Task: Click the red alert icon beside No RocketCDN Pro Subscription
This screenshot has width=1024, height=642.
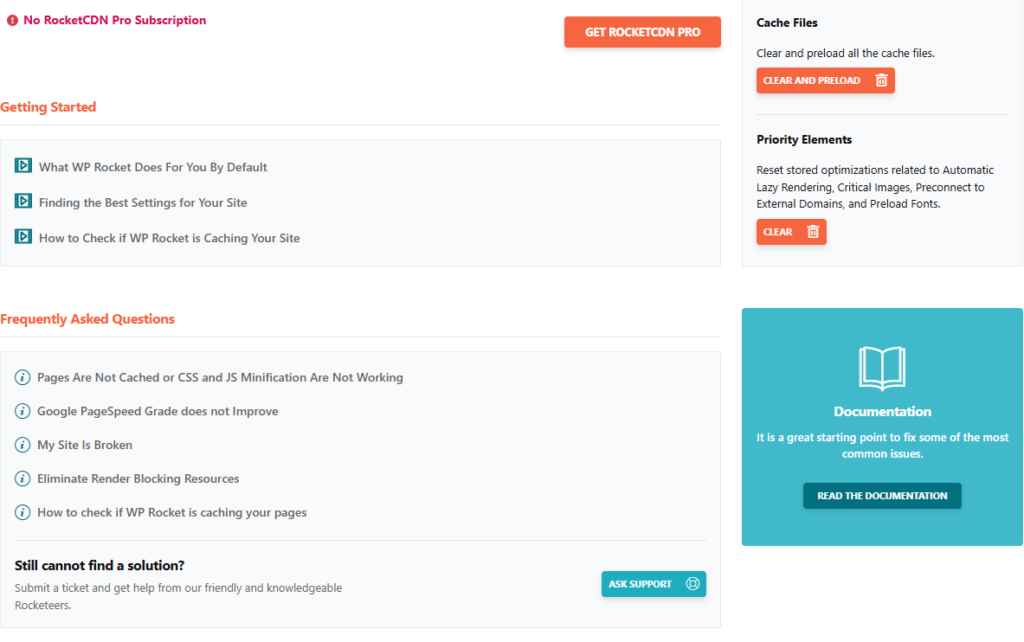Action: coord(12,20)
